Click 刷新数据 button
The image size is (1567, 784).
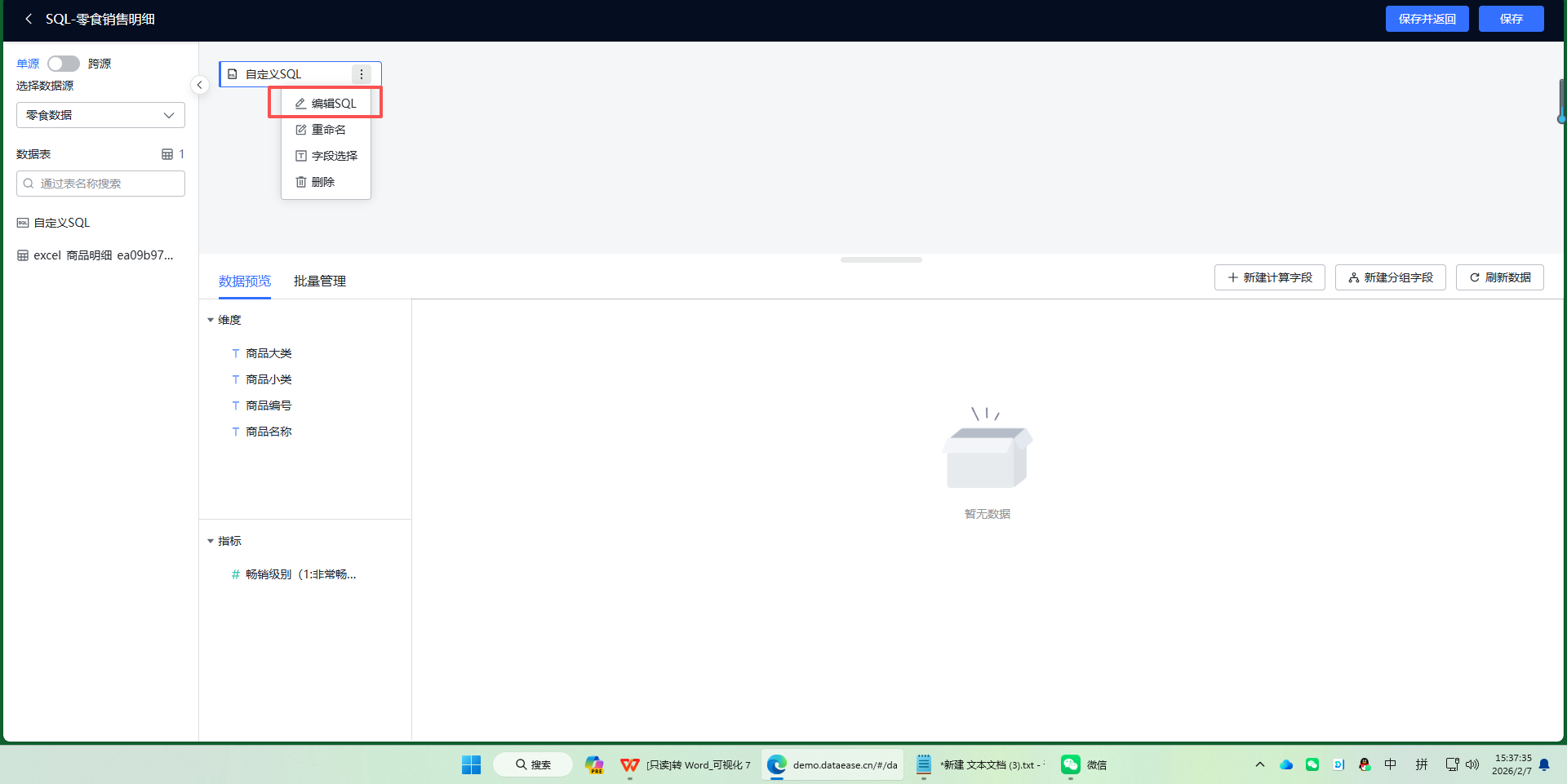(1500, 277)
